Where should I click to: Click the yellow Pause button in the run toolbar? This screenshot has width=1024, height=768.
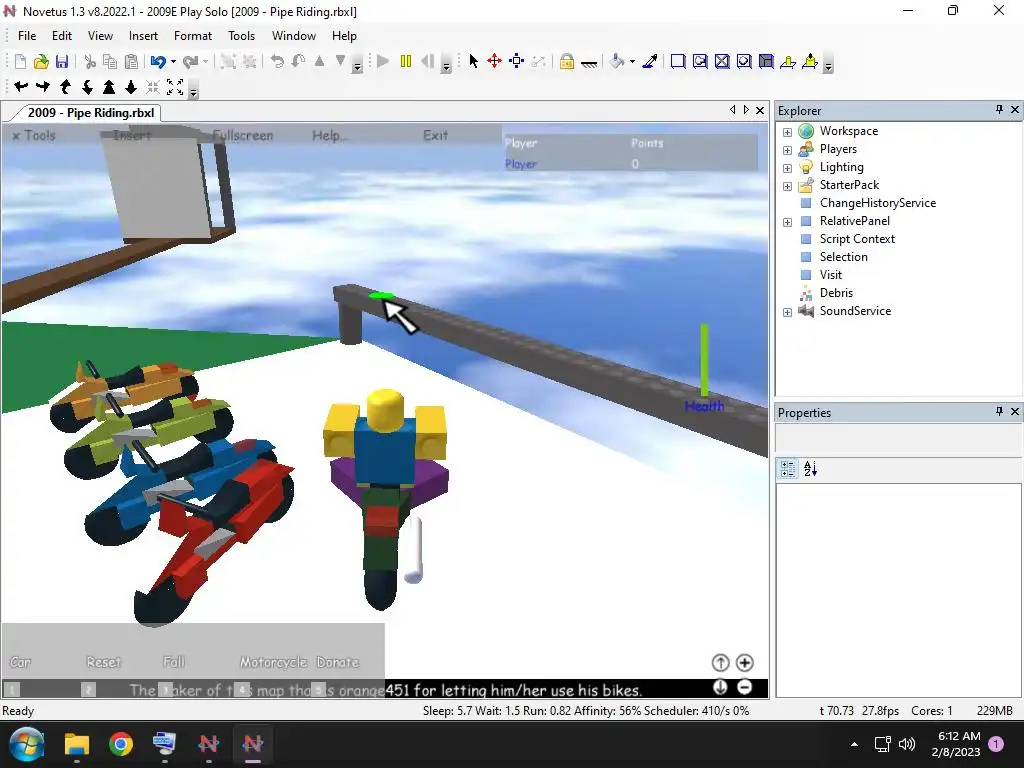(406, 61)
